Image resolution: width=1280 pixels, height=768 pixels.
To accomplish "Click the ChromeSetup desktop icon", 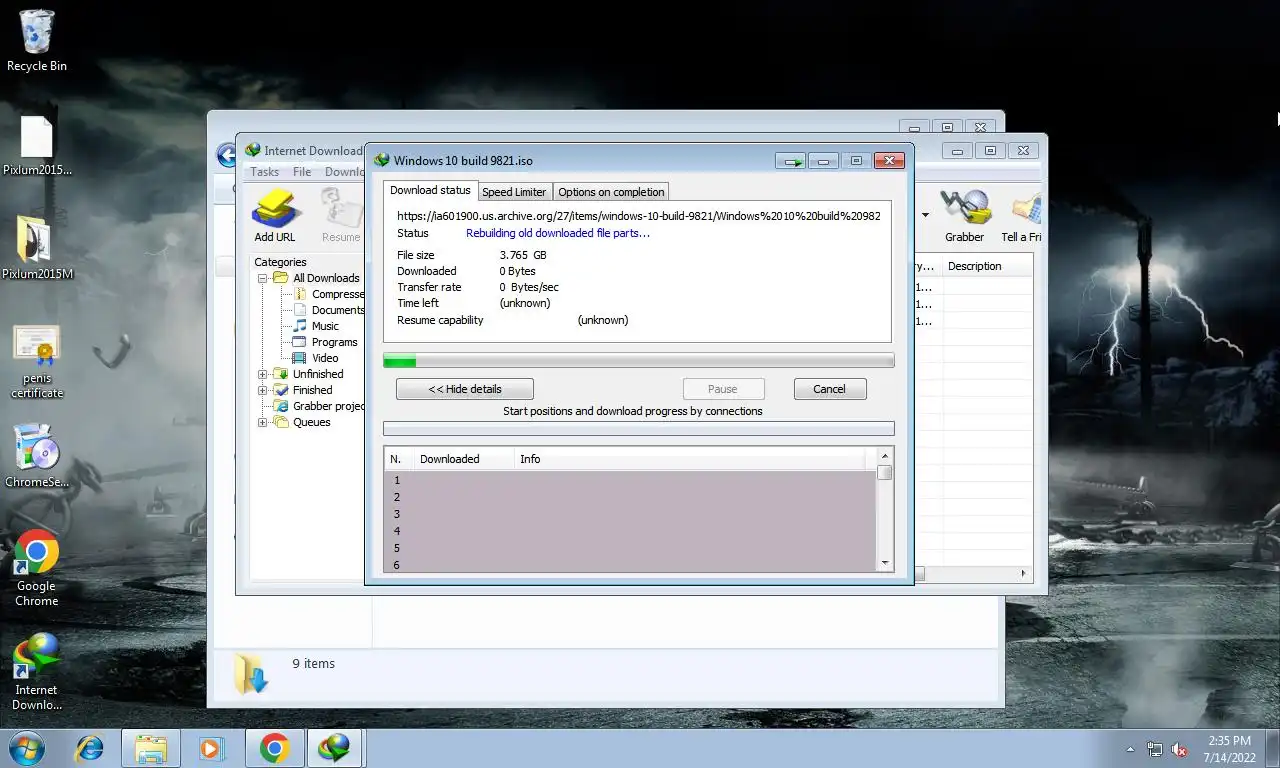I will point(37,456).
